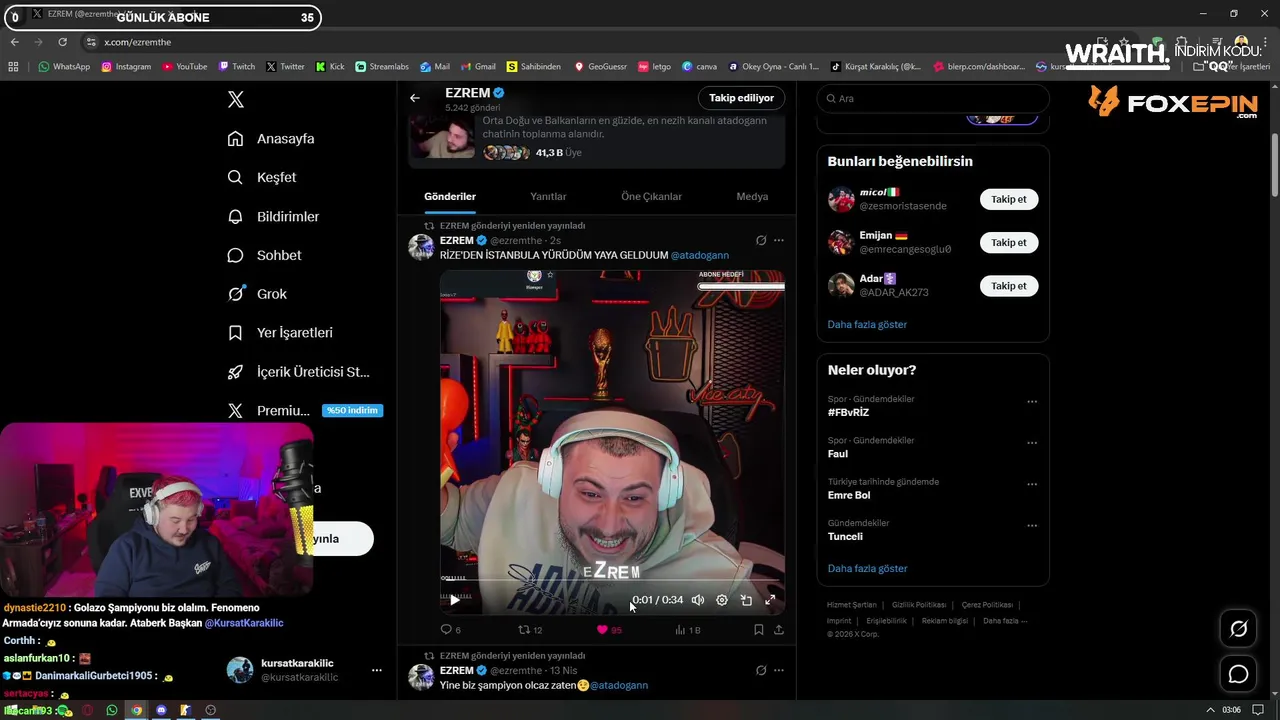Open the Faul trend
Image resolution: width=1280 pixels, height=720 pixels.
tap(837, 454)
